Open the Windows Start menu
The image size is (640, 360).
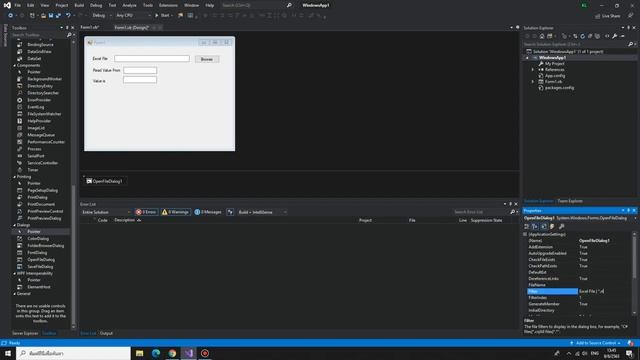tap(8, 353)
